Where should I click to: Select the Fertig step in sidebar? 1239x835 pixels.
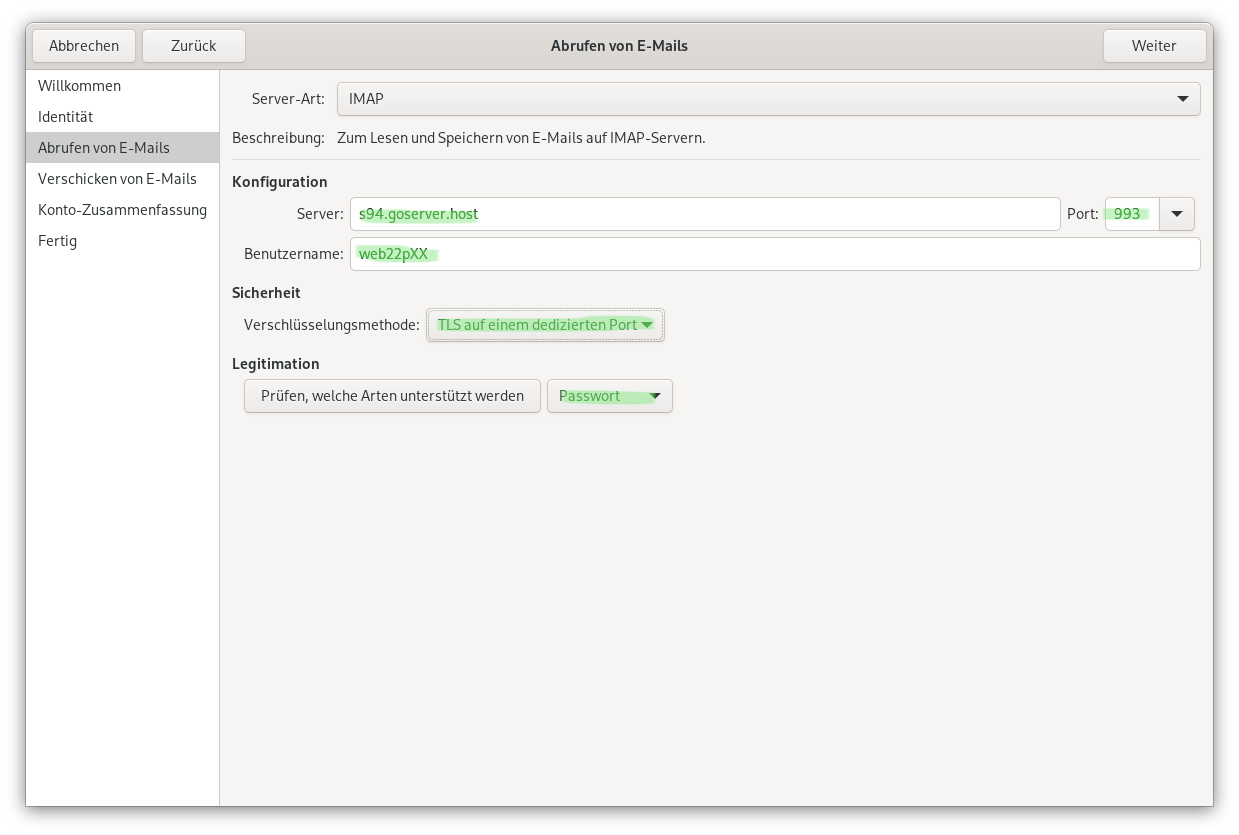pos(57,241)
